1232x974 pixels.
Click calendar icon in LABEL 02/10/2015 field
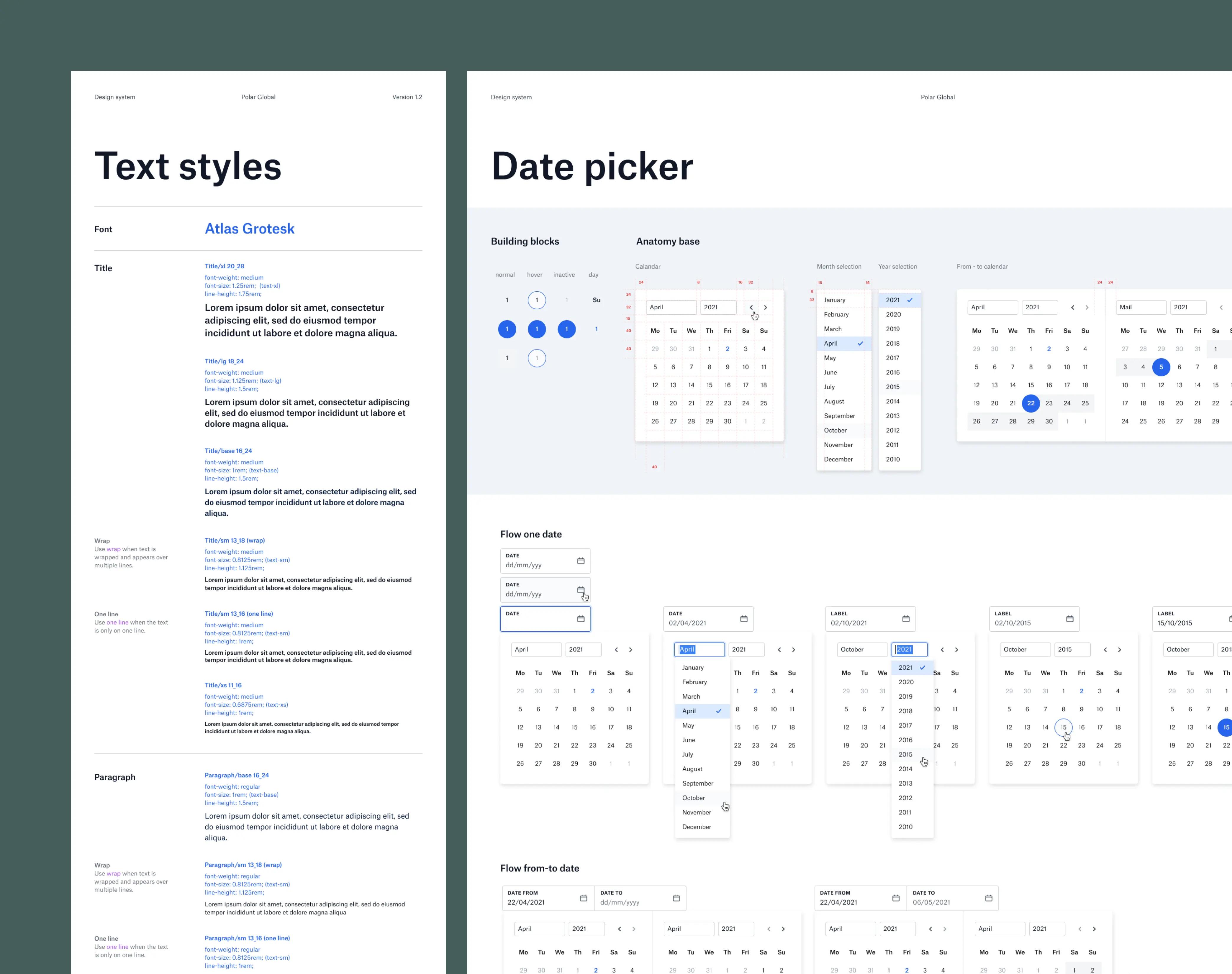pos(1069,619)
